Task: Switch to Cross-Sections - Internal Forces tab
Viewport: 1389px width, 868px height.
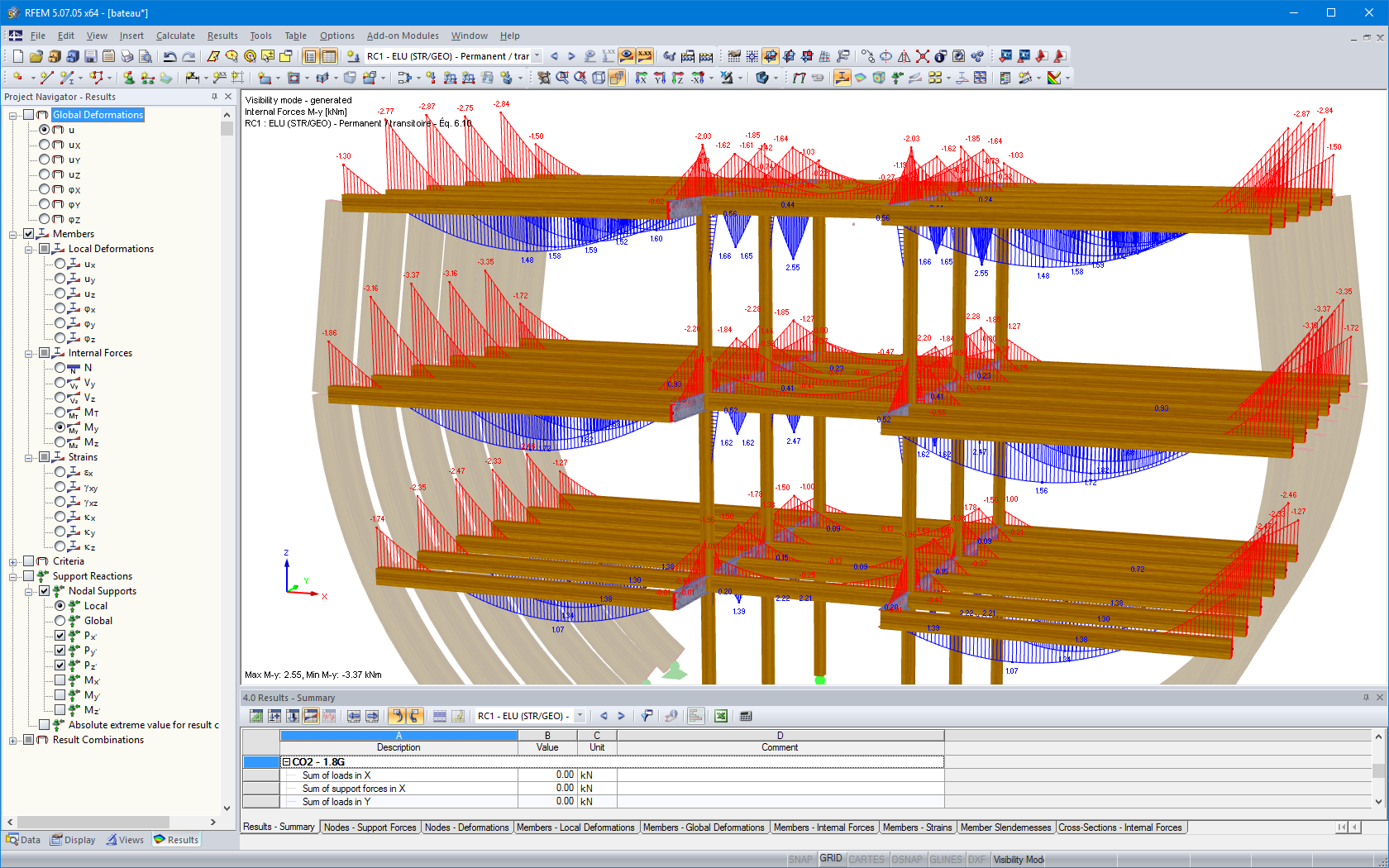Action: click(x=1120, y=827)
